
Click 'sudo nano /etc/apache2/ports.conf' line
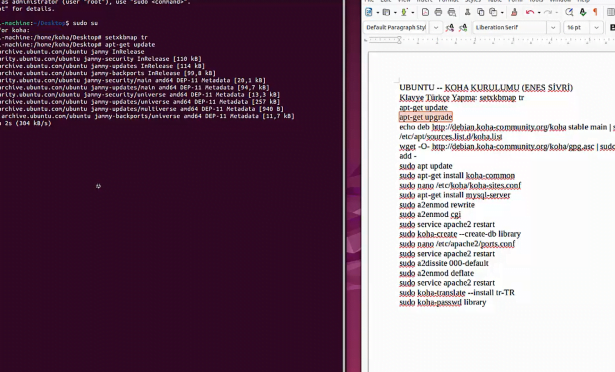(x=457, y=244)
